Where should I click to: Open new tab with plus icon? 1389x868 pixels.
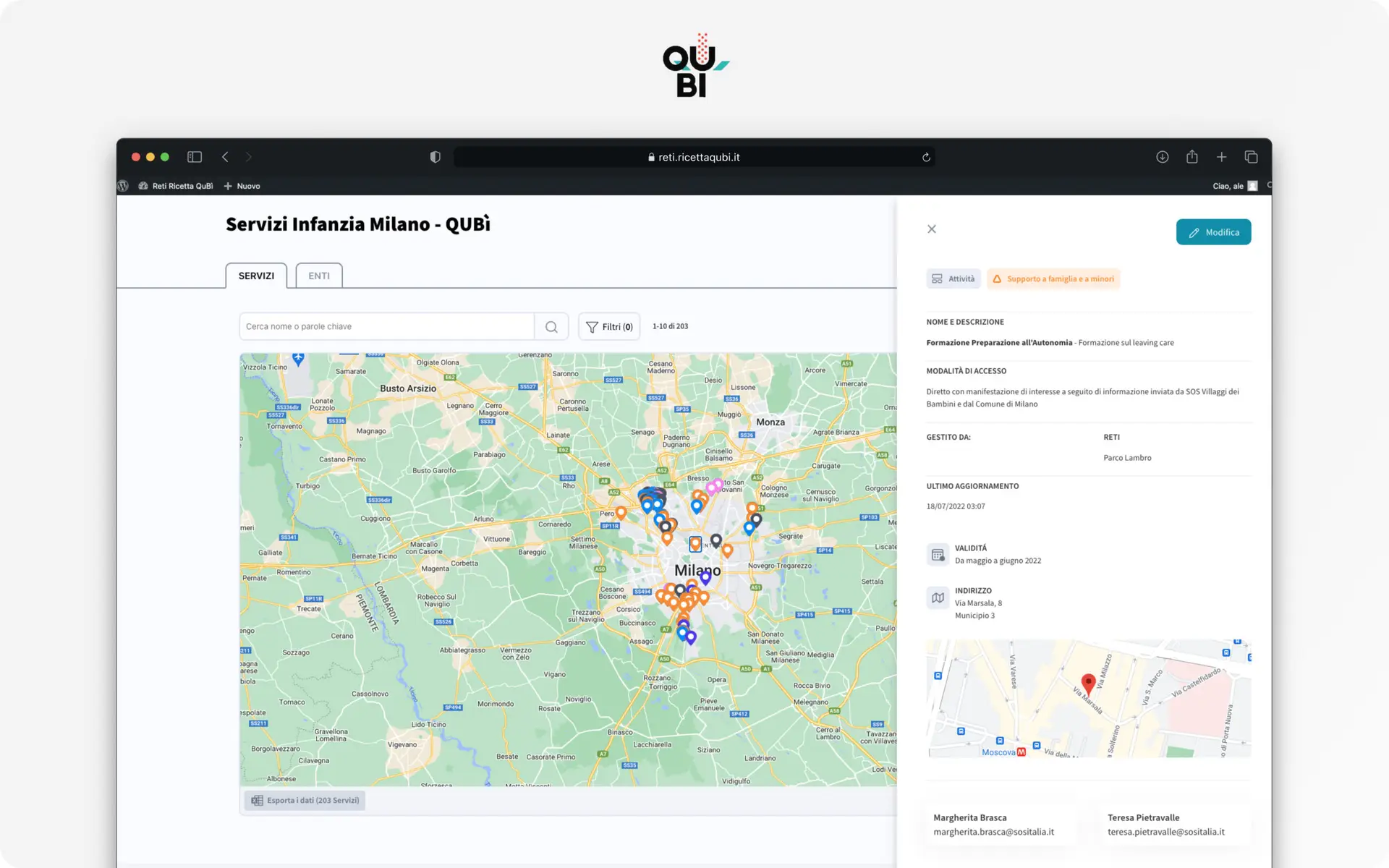[x=1222, y=157]
